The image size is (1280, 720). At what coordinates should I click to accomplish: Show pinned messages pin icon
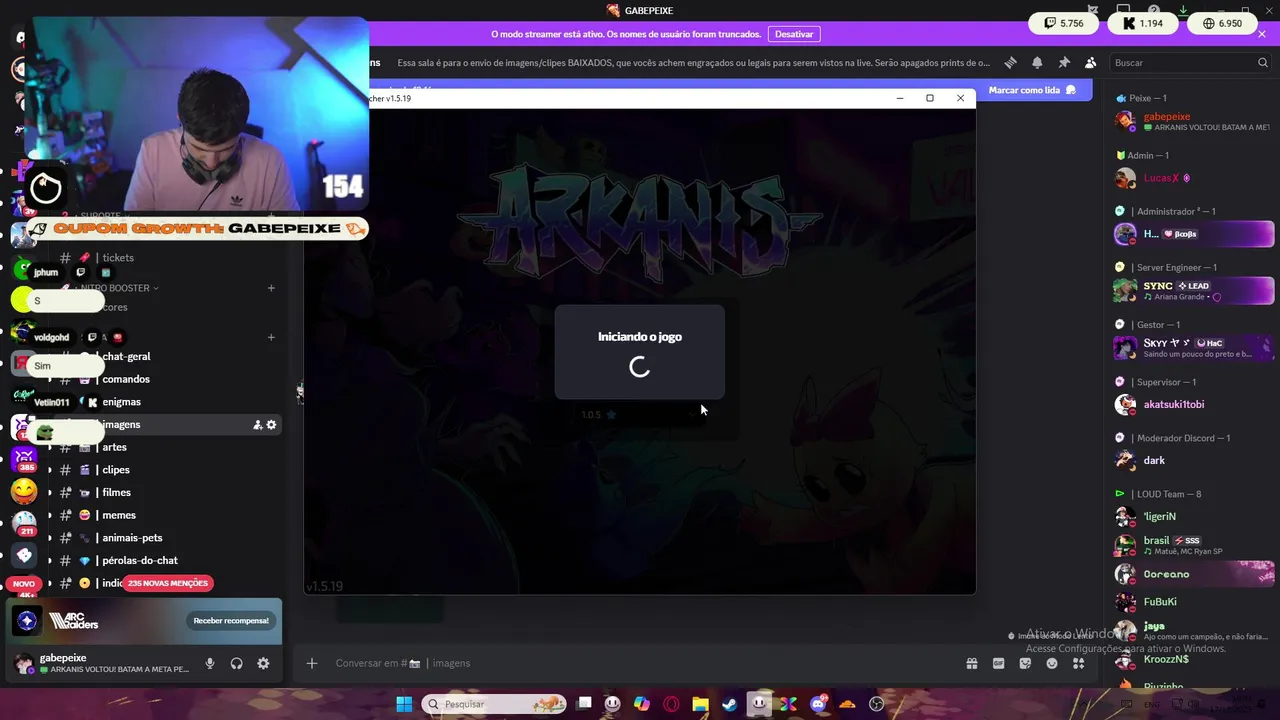click(x=1064, y=62)
